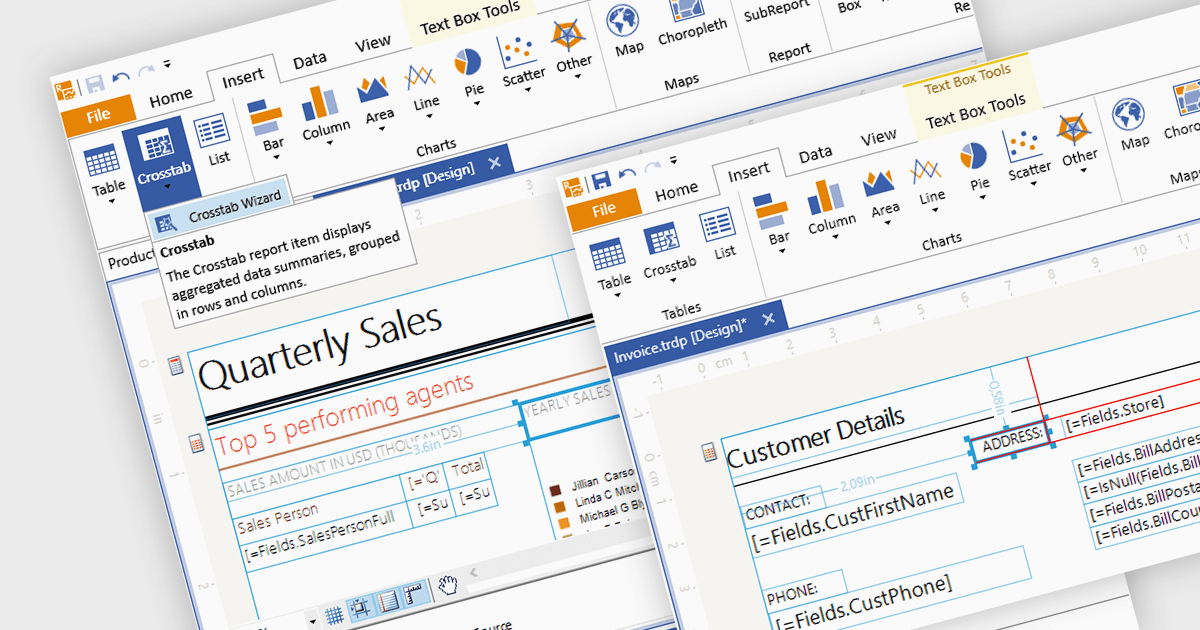Toggle snap lines in the bottom toolbar
The height and width of the screenshot is (630, 1200).
point(388,600)
